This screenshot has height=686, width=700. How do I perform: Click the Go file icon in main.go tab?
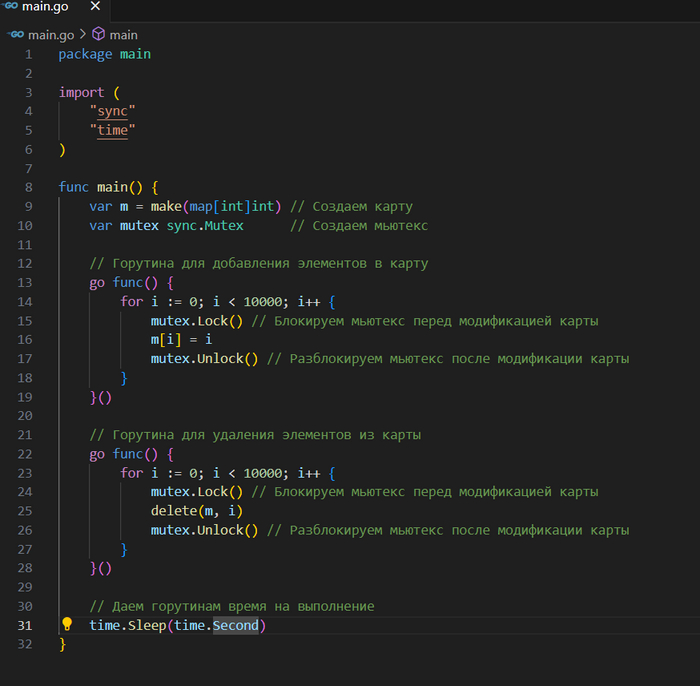10,8
